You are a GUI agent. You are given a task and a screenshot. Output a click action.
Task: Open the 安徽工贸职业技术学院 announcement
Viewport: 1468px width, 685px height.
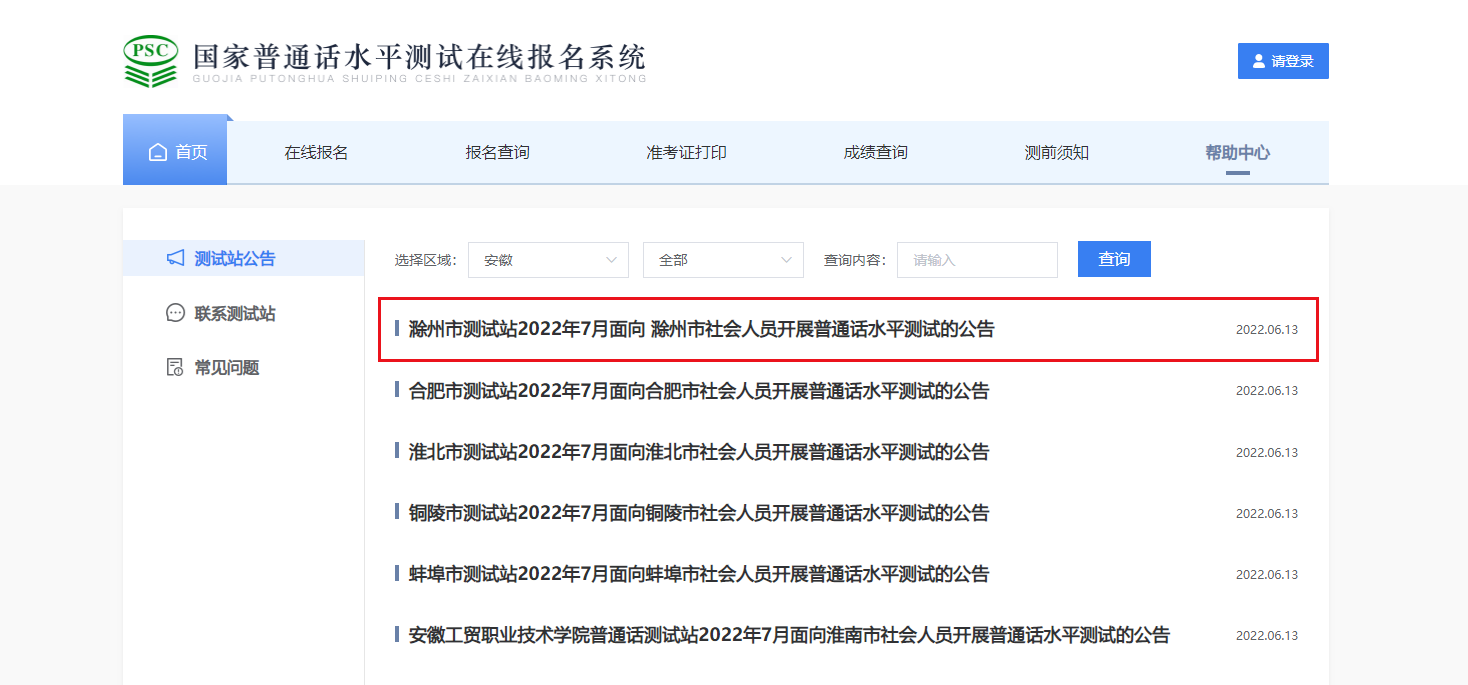pos(789,635)
